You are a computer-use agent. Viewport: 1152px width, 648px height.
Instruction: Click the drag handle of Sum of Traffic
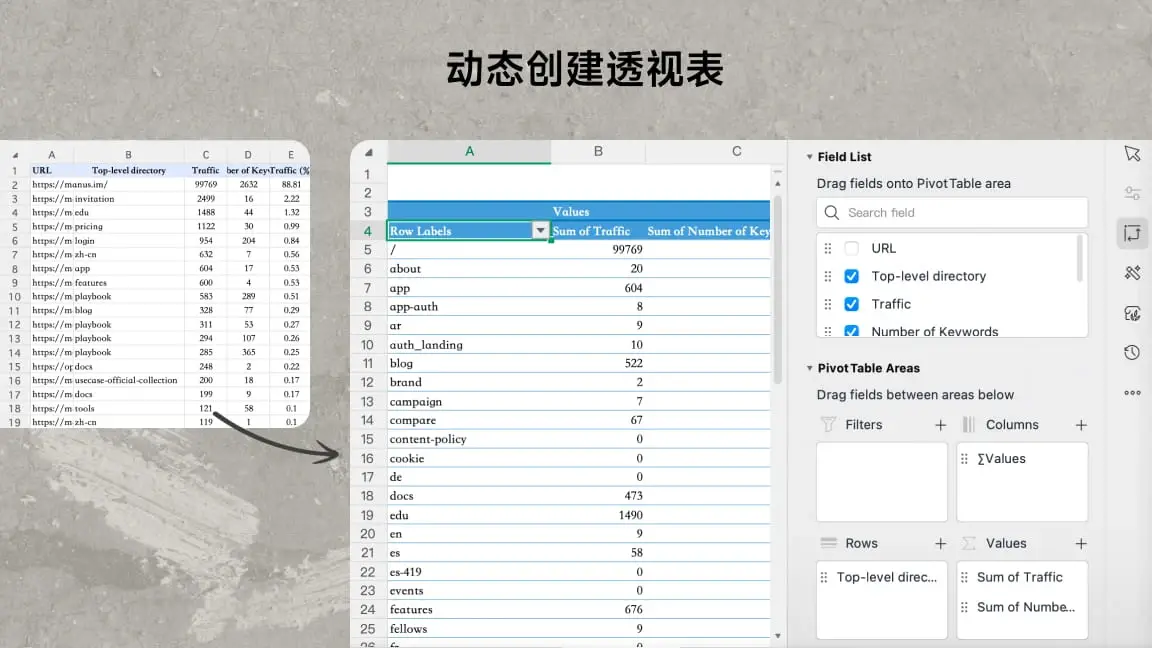(965, 577)
